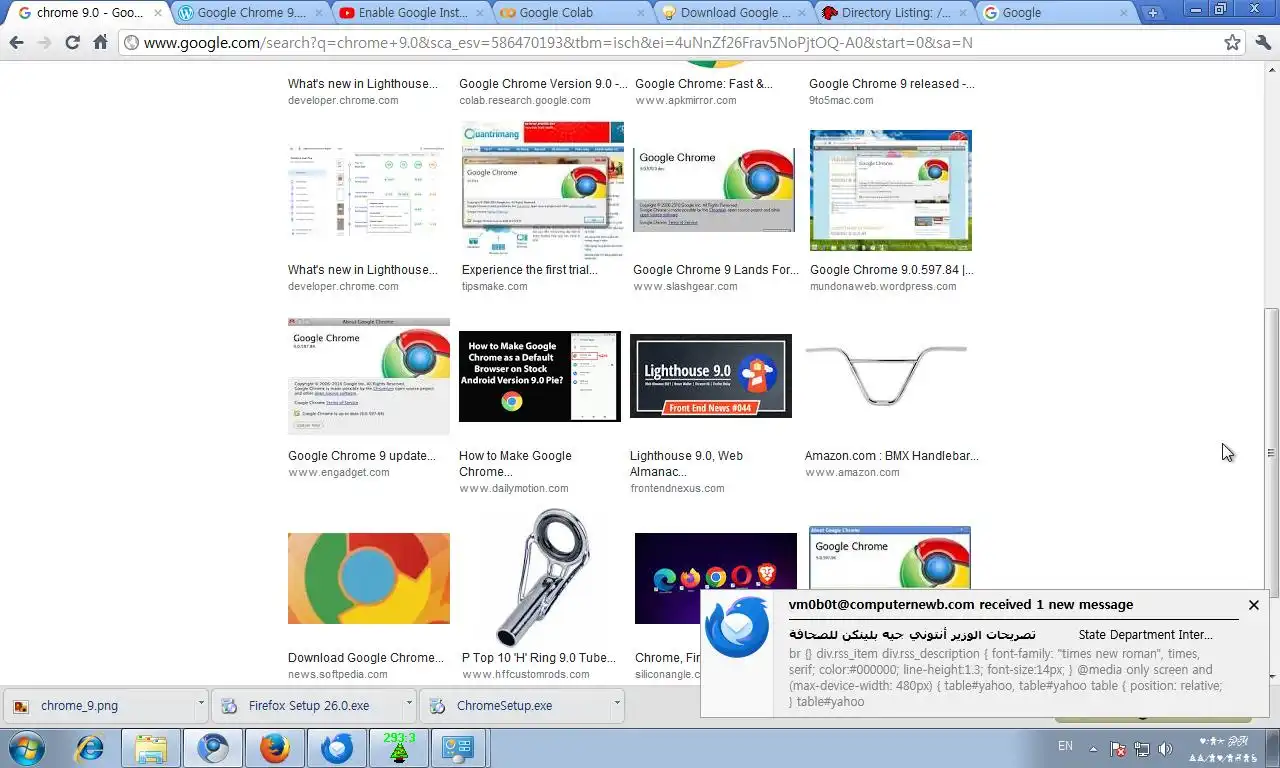Go back with the browser back arrow
Viewport: 1280px width, 768px height.
16,43
